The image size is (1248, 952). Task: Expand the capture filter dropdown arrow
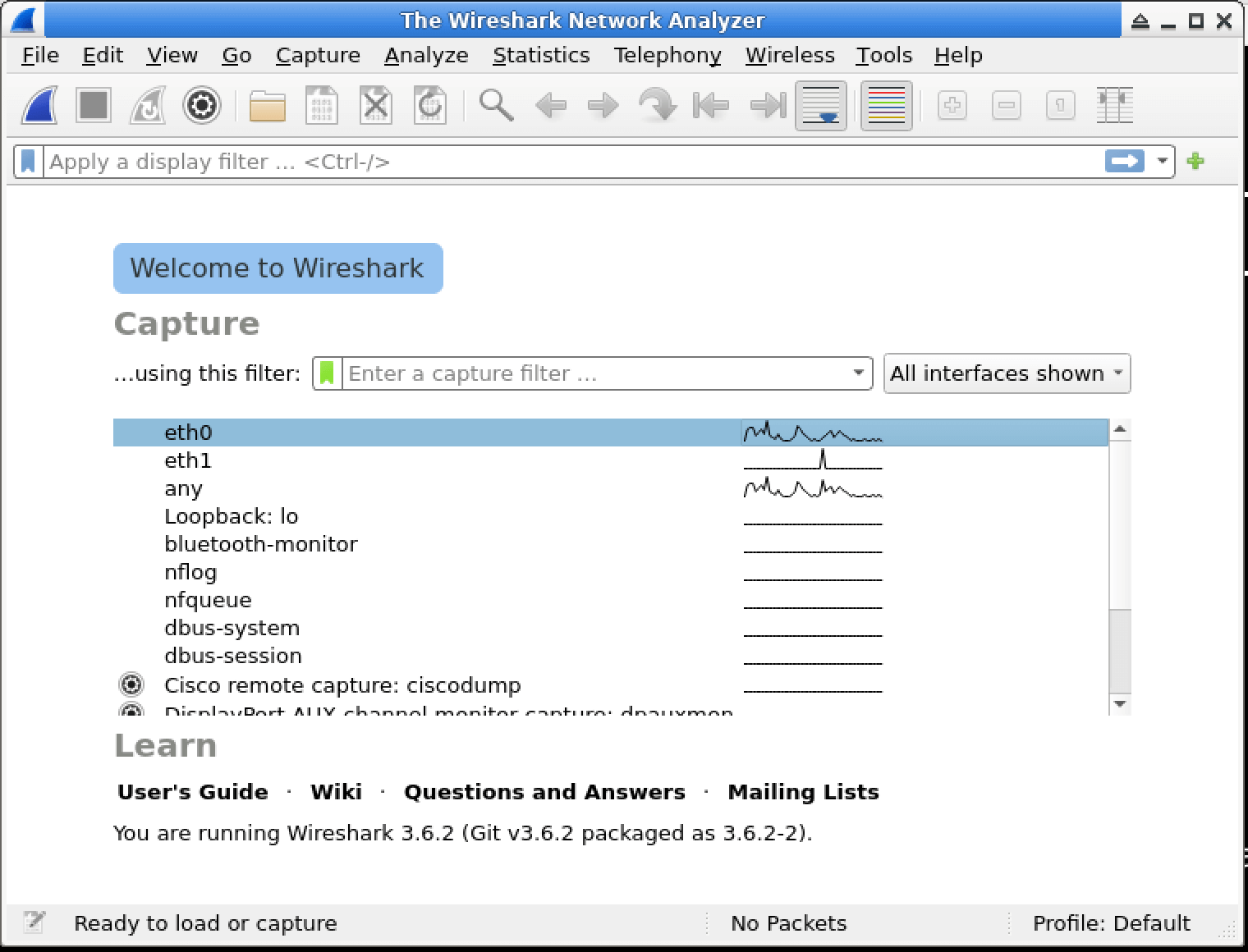(x=858, y=373)
